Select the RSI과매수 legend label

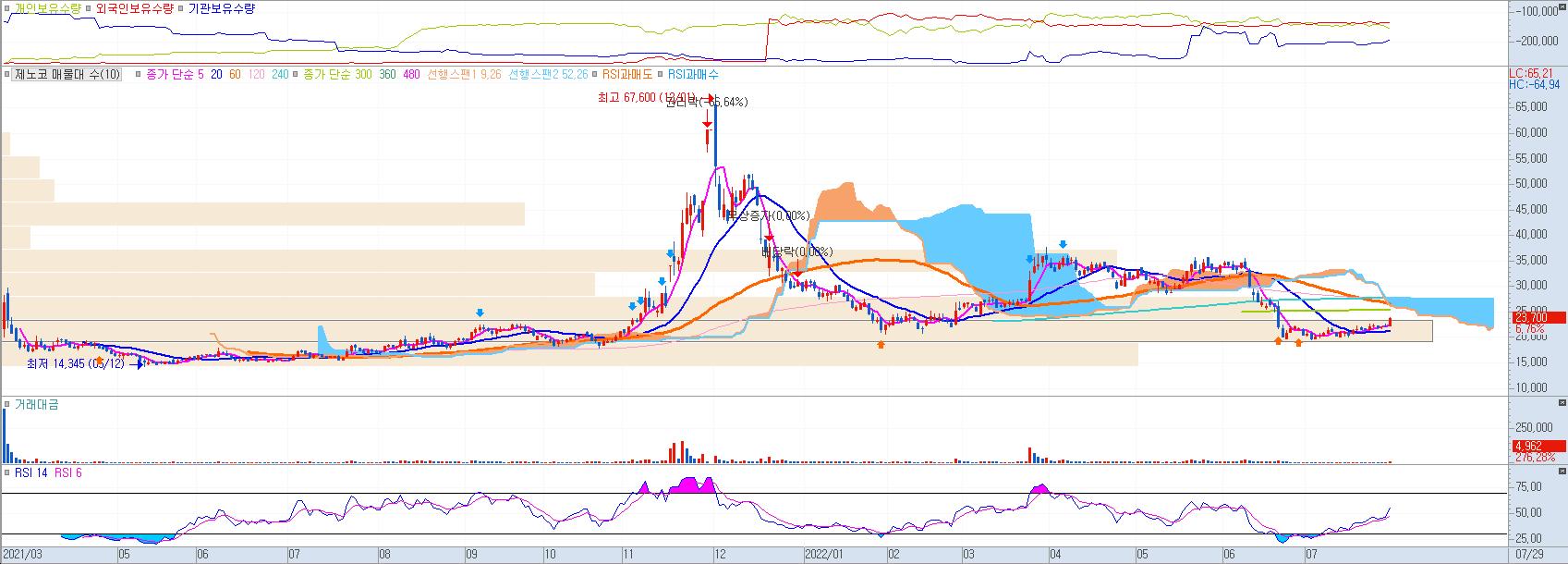(x=693, y=75)
